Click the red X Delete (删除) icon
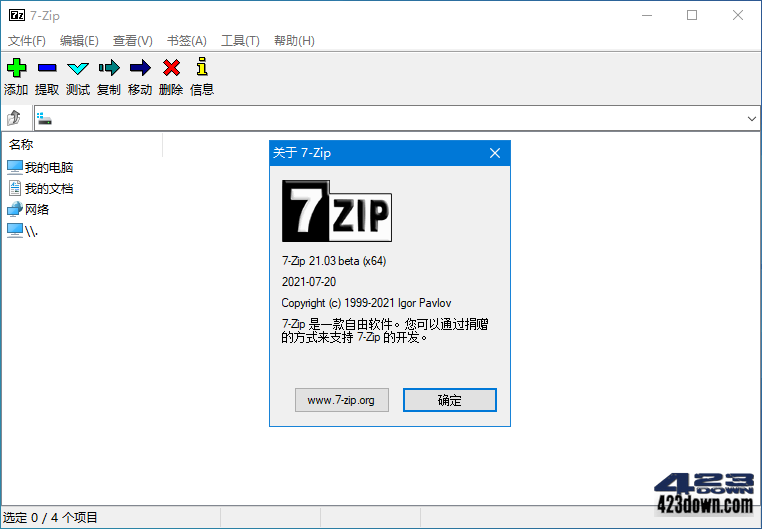The width and height of the screenshot is (762, 529). click(171, 68)
